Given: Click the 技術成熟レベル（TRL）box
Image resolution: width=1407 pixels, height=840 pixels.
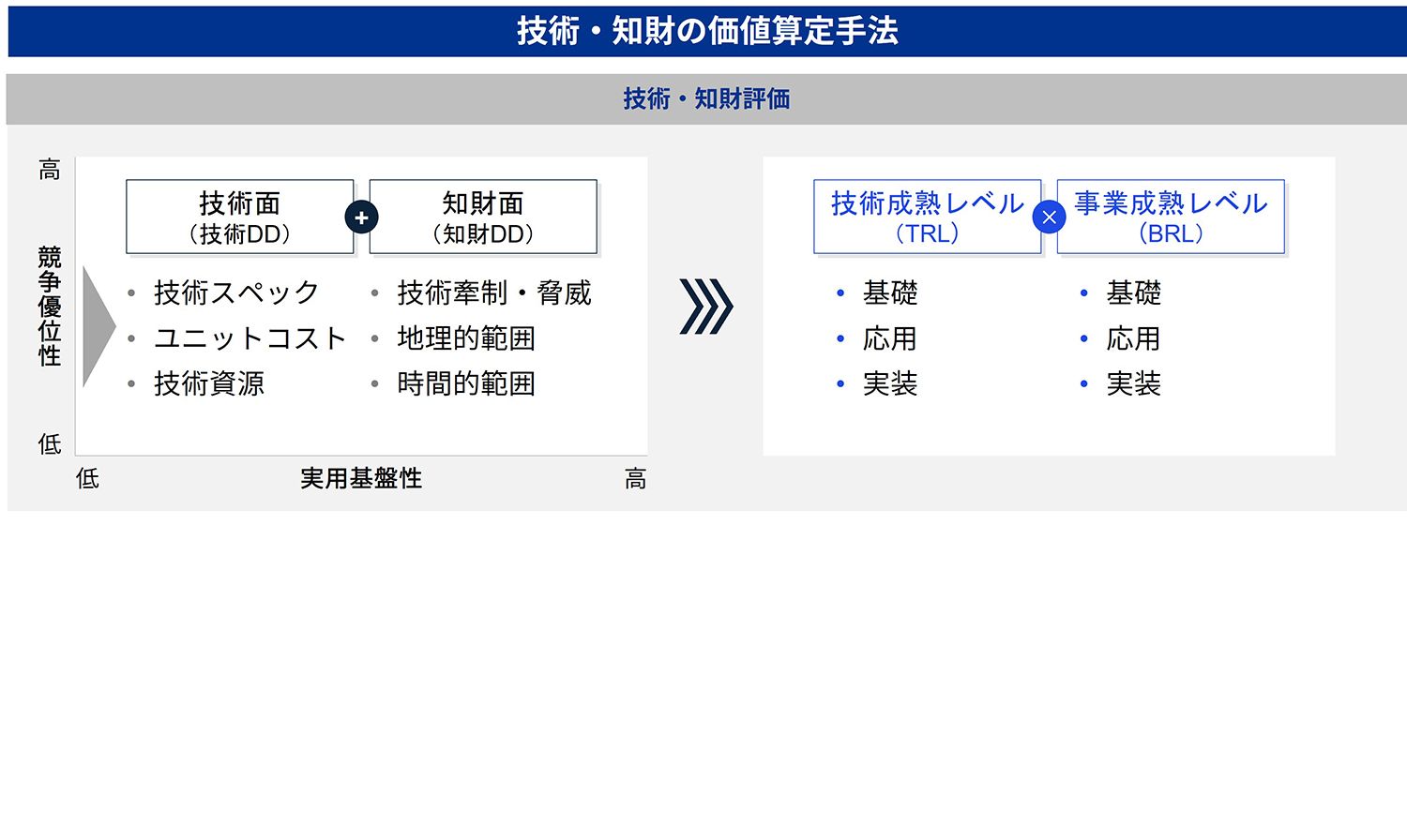Looking at the screenshot, I should click(x=927, y=217).
